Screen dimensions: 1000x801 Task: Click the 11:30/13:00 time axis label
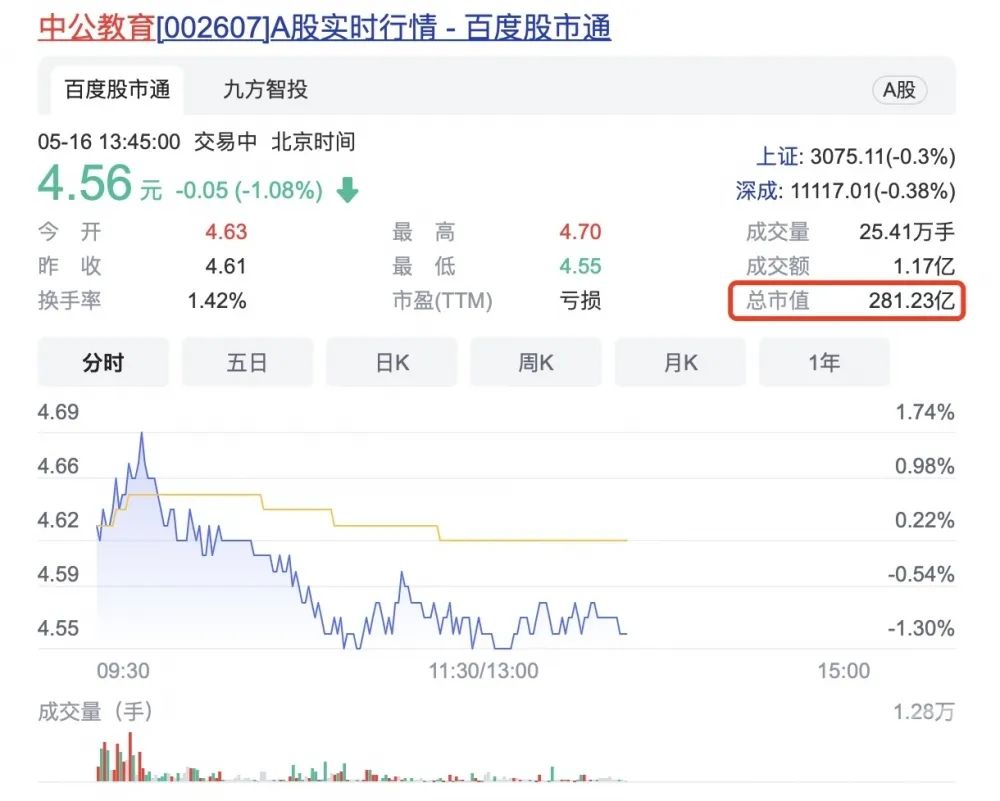[483, 671]
